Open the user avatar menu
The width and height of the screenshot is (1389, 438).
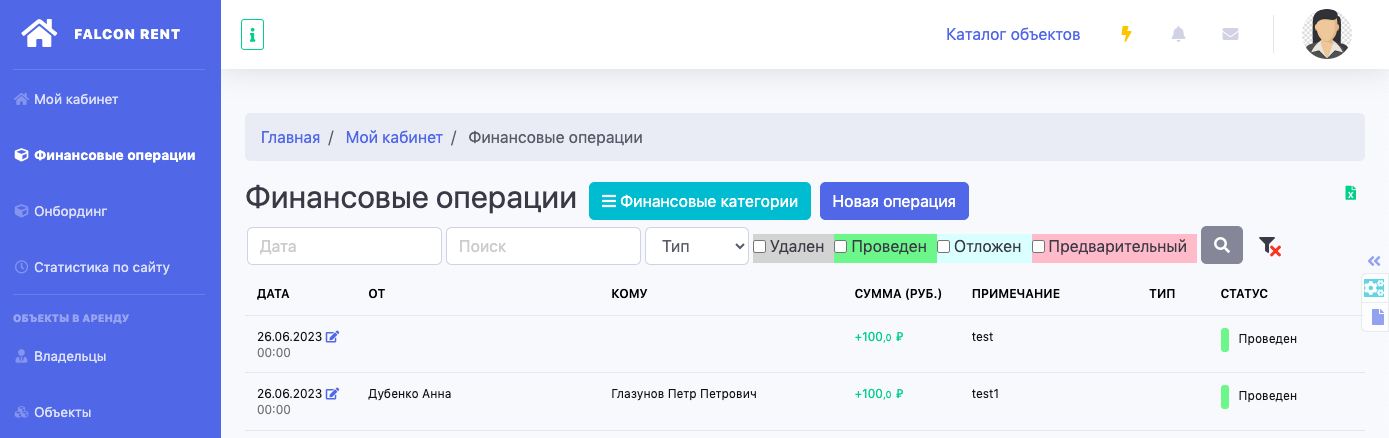pyautogui.click(x=1326, y=34)
